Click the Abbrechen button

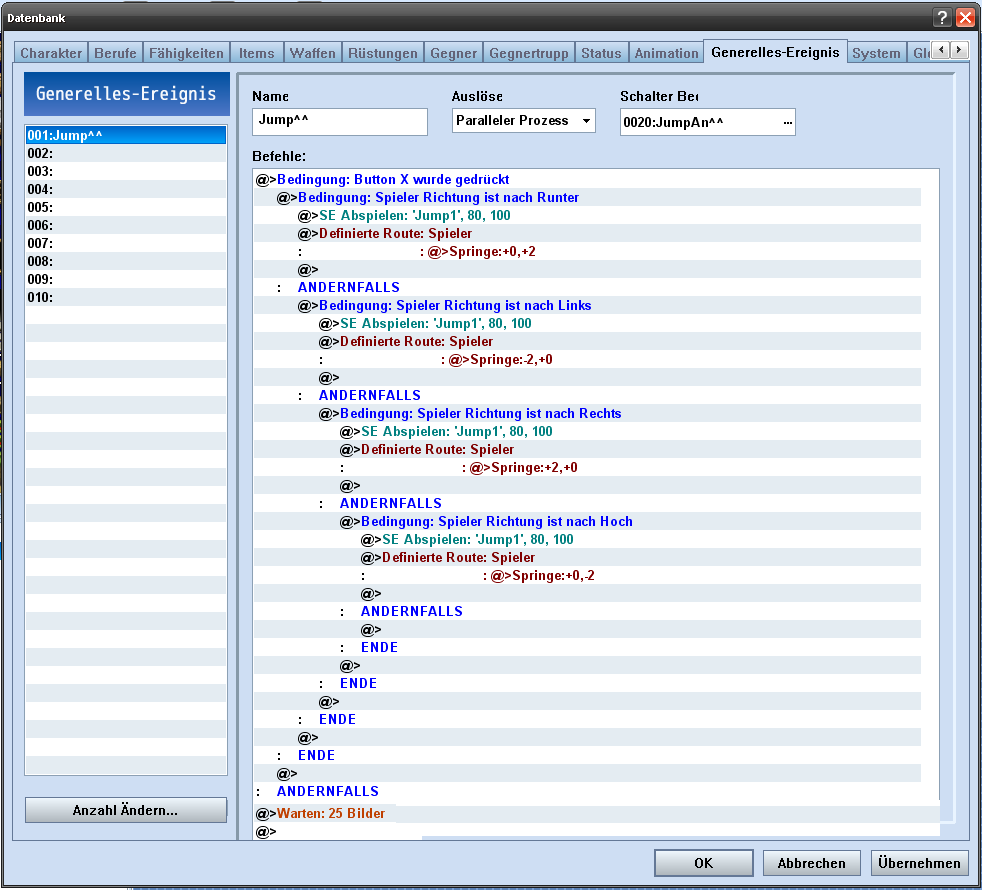coord(811,863)
